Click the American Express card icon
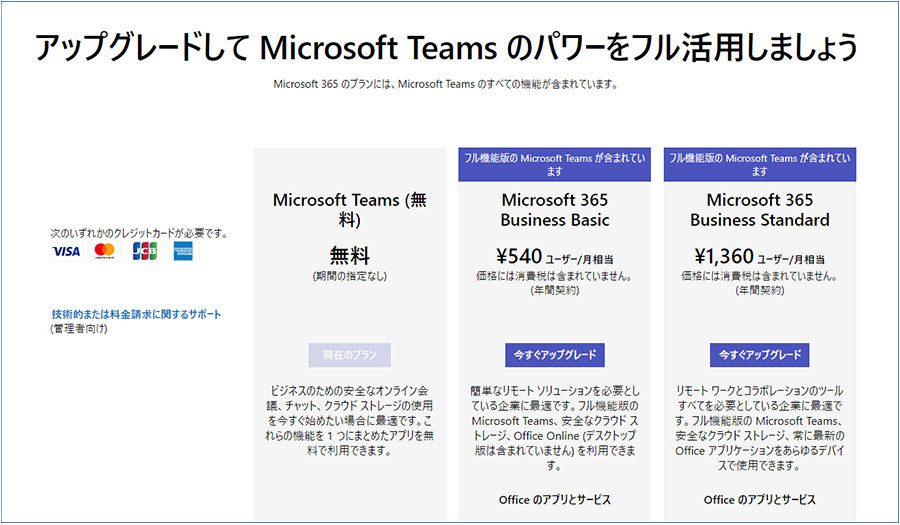 coord(183,251)
